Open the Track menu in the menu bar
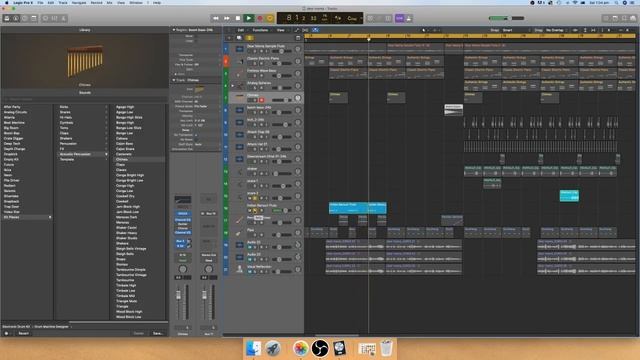The image size is (640, 360). point(63,2)
